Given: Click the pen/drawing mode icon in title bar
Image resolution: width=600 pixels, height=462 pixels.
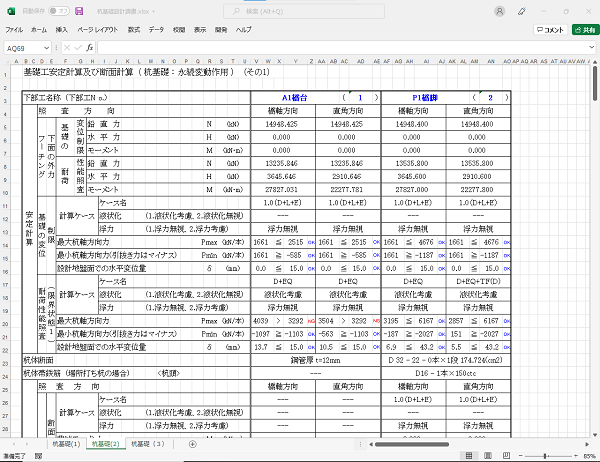Looking at the screenshot, I should click(522, 11).
